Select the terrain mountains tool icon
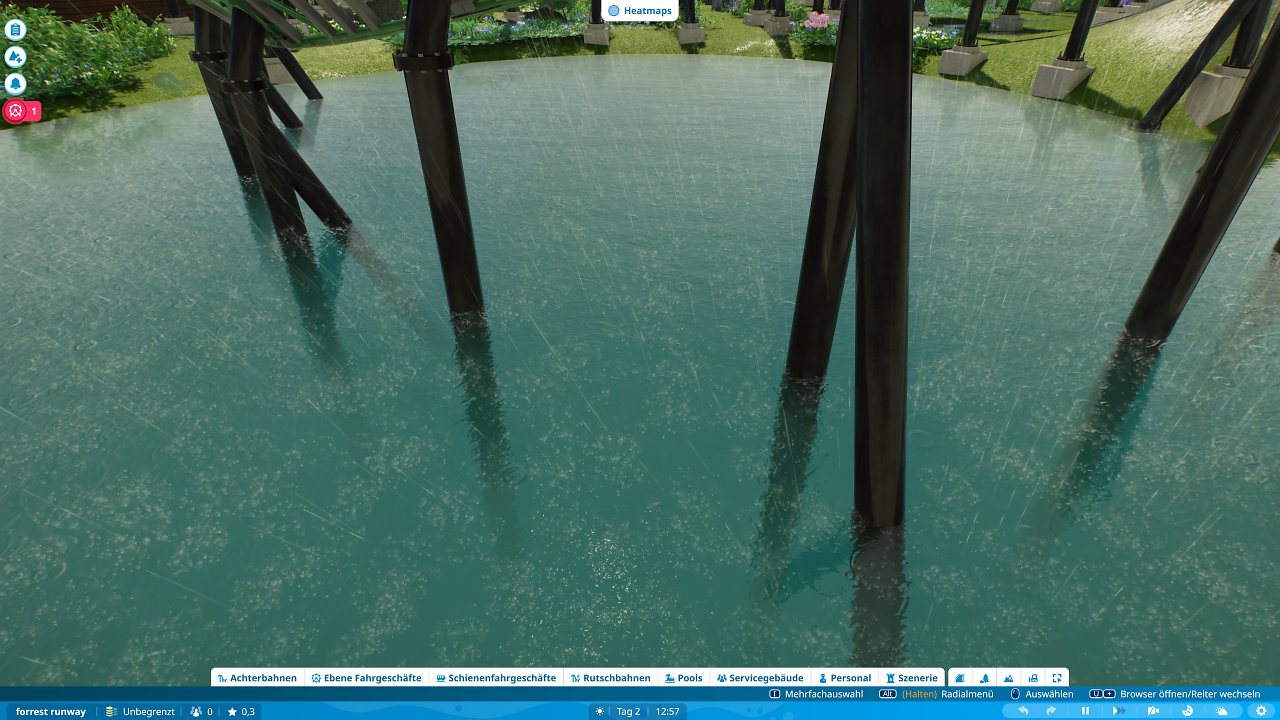 click(x=1008, y=678)
